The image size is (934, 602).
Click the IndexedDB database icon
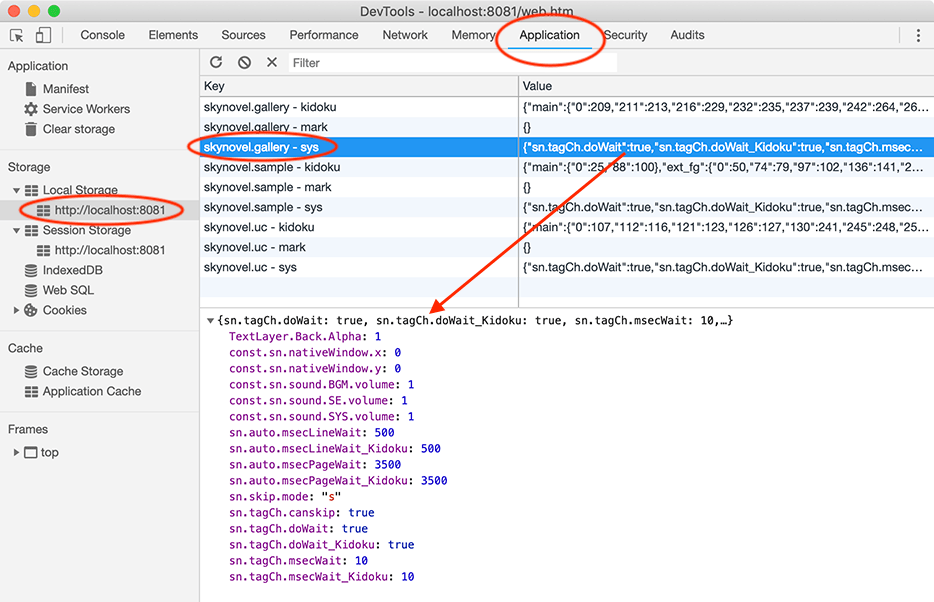click(x=31, y=270)
